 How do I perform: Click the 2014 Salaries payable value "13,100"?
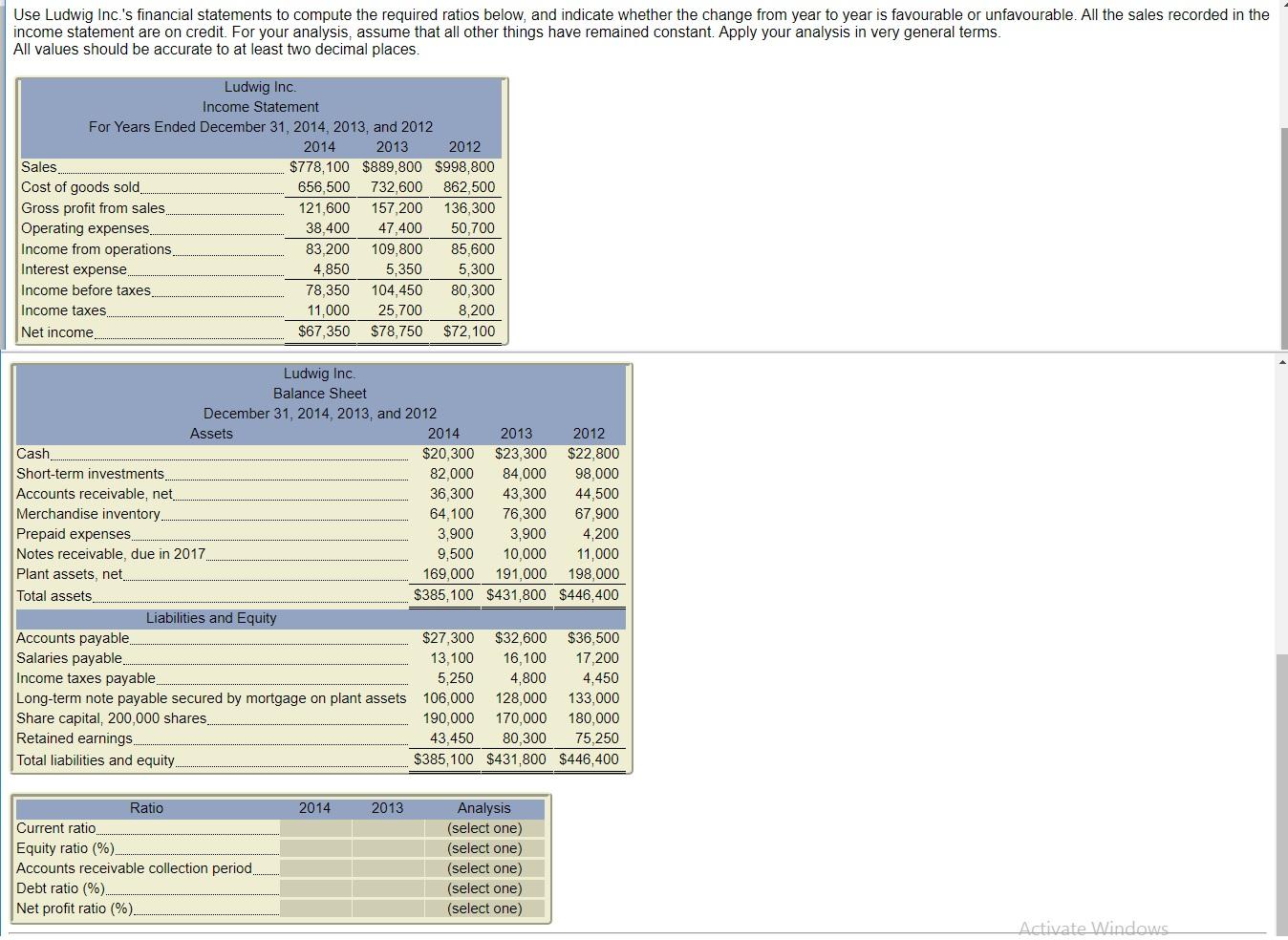[452, 658]
